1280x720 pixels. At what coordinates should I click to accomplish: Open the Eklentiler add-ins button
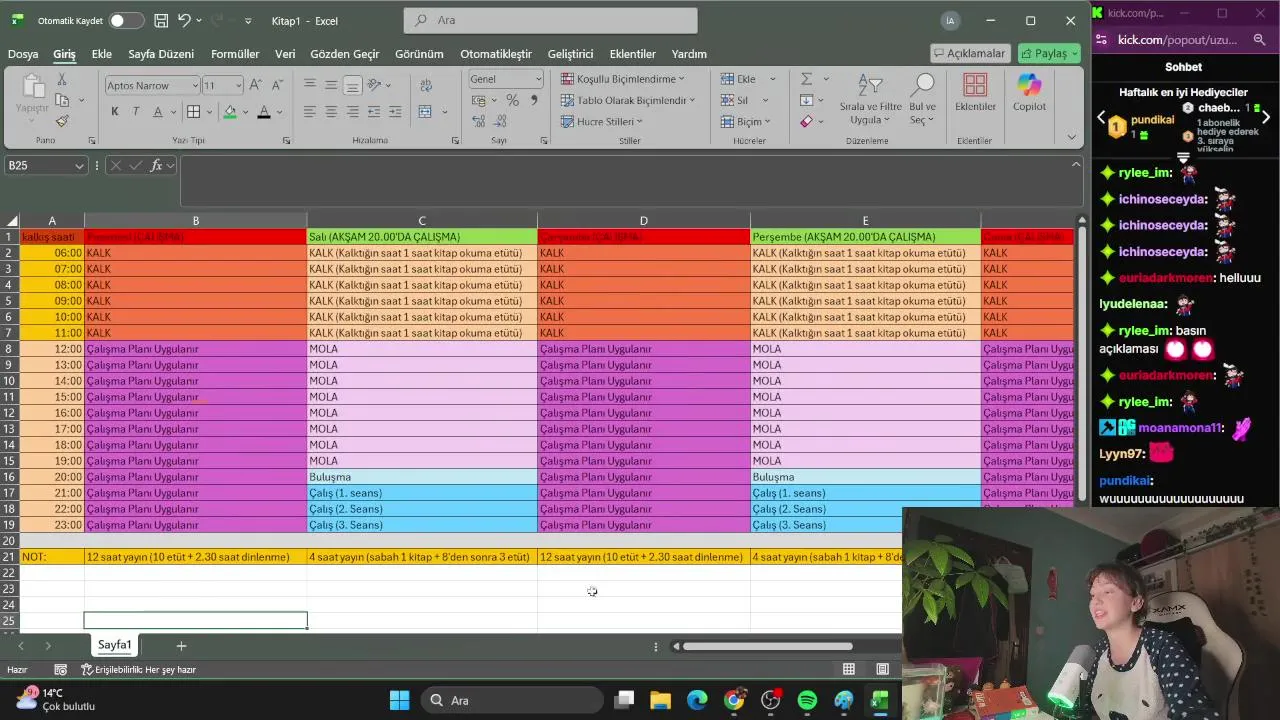coord(975,93)
